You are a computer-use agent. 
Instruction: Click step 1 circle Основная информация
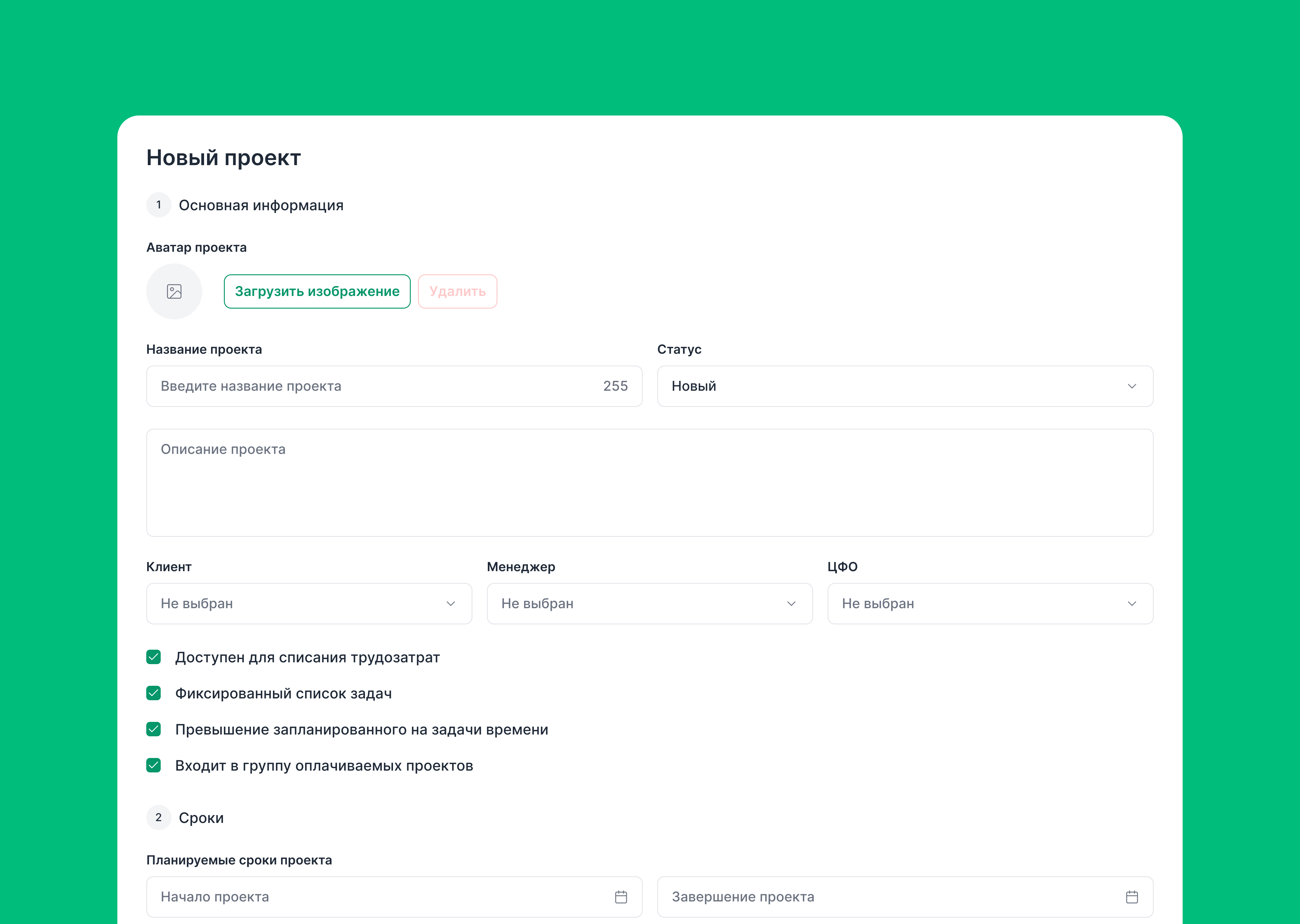[159, 205]
